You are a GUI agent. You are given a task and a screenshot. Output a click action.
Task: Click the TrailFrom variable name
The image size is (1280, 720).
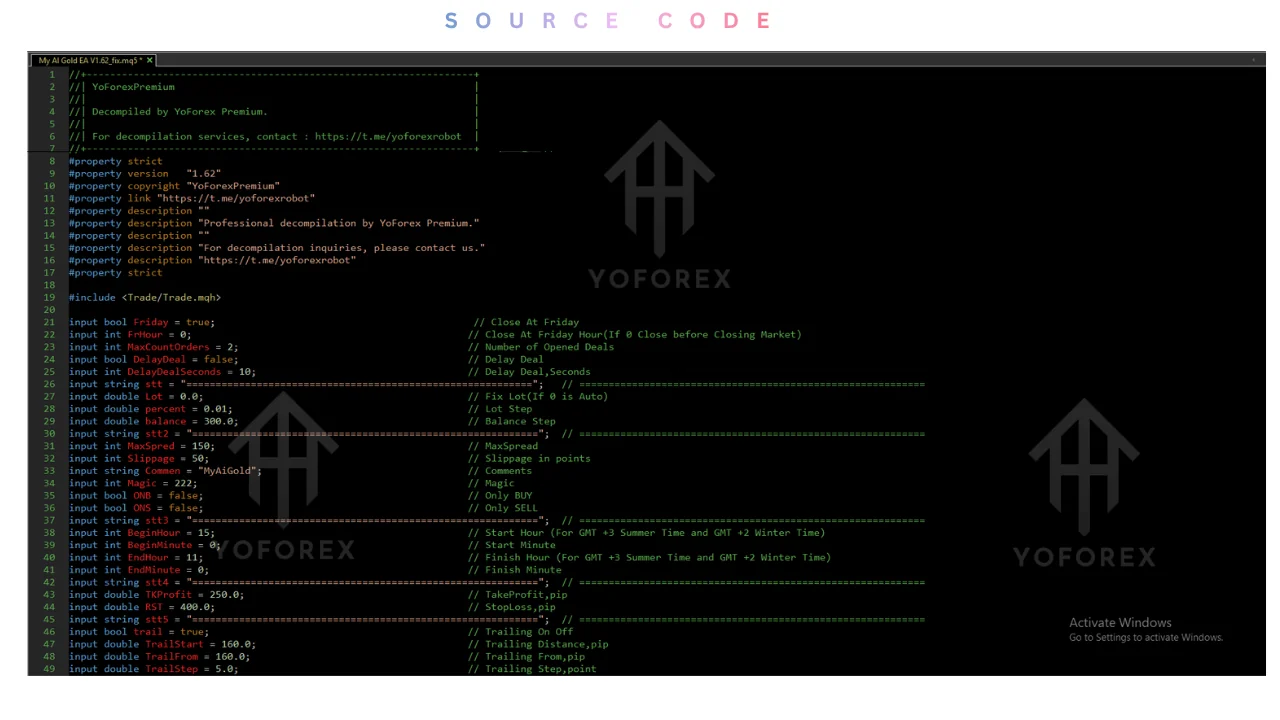tap(171, 656)
